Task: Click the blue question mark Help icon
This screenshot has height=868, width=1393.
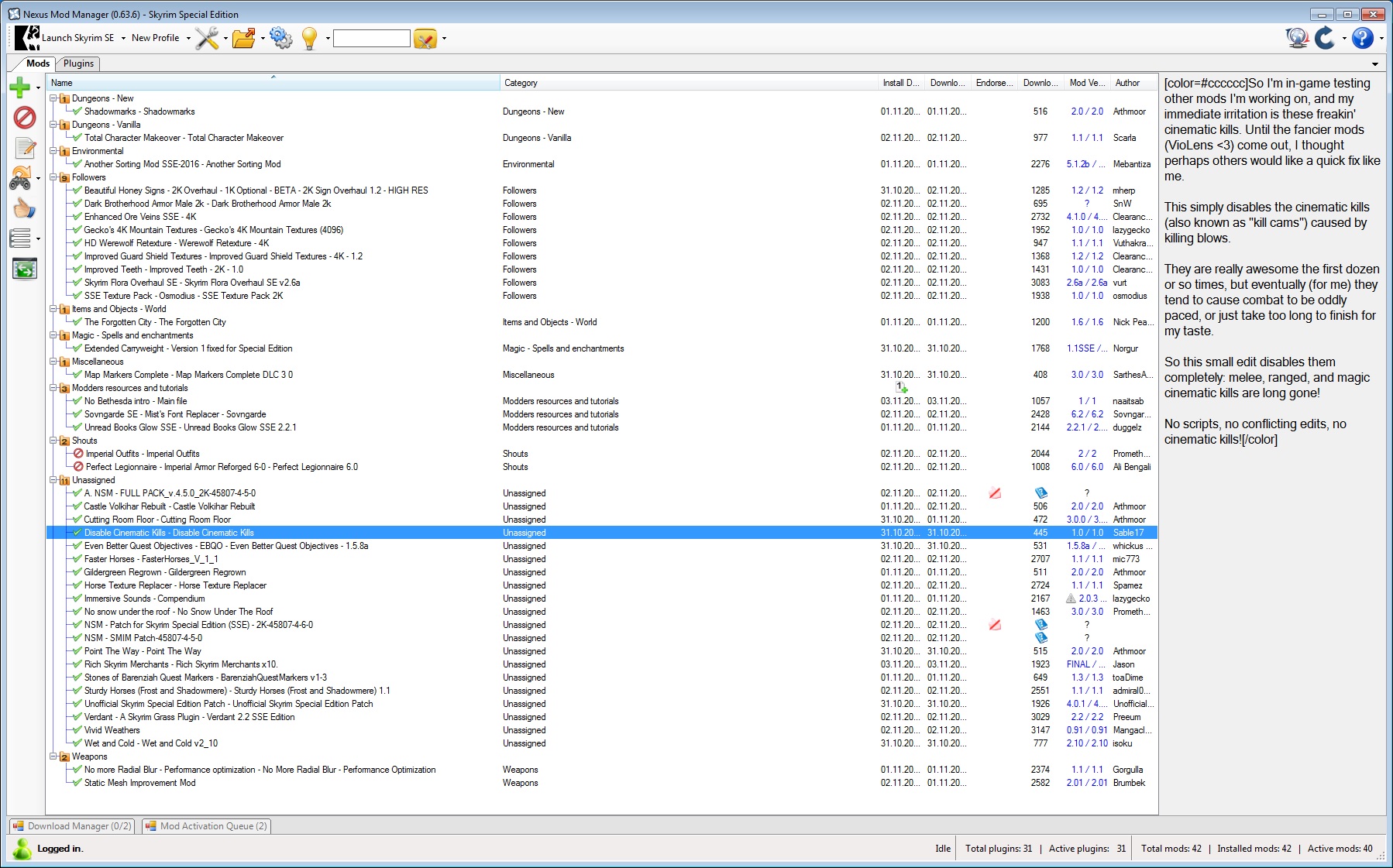Action: 1362,38
